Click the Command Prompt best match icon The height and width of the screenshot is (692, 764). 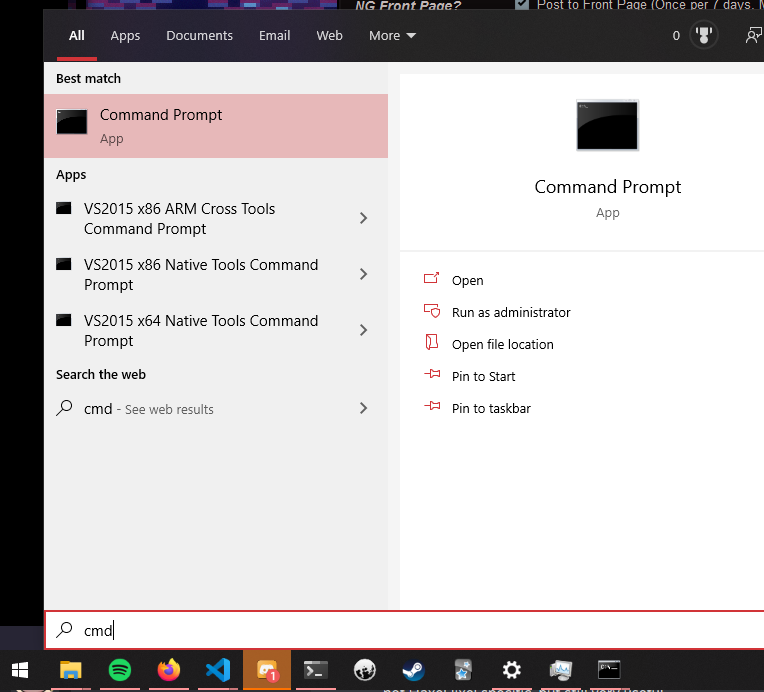72,122
